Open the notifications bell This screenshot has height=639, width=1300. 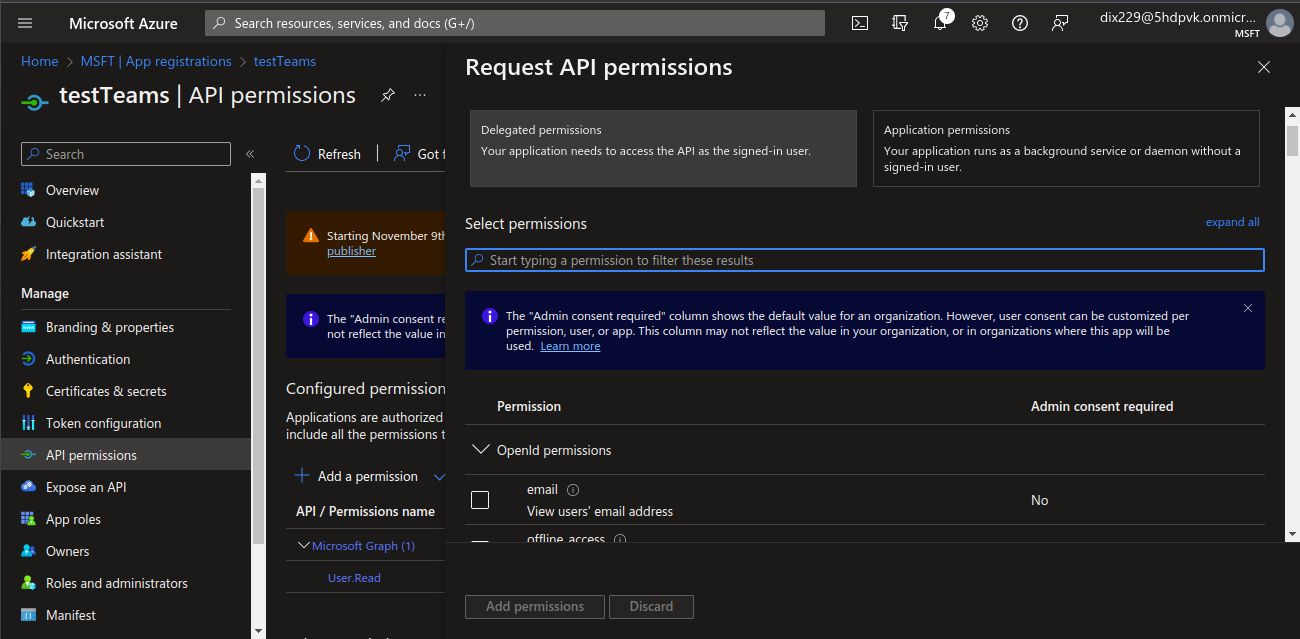940,23
